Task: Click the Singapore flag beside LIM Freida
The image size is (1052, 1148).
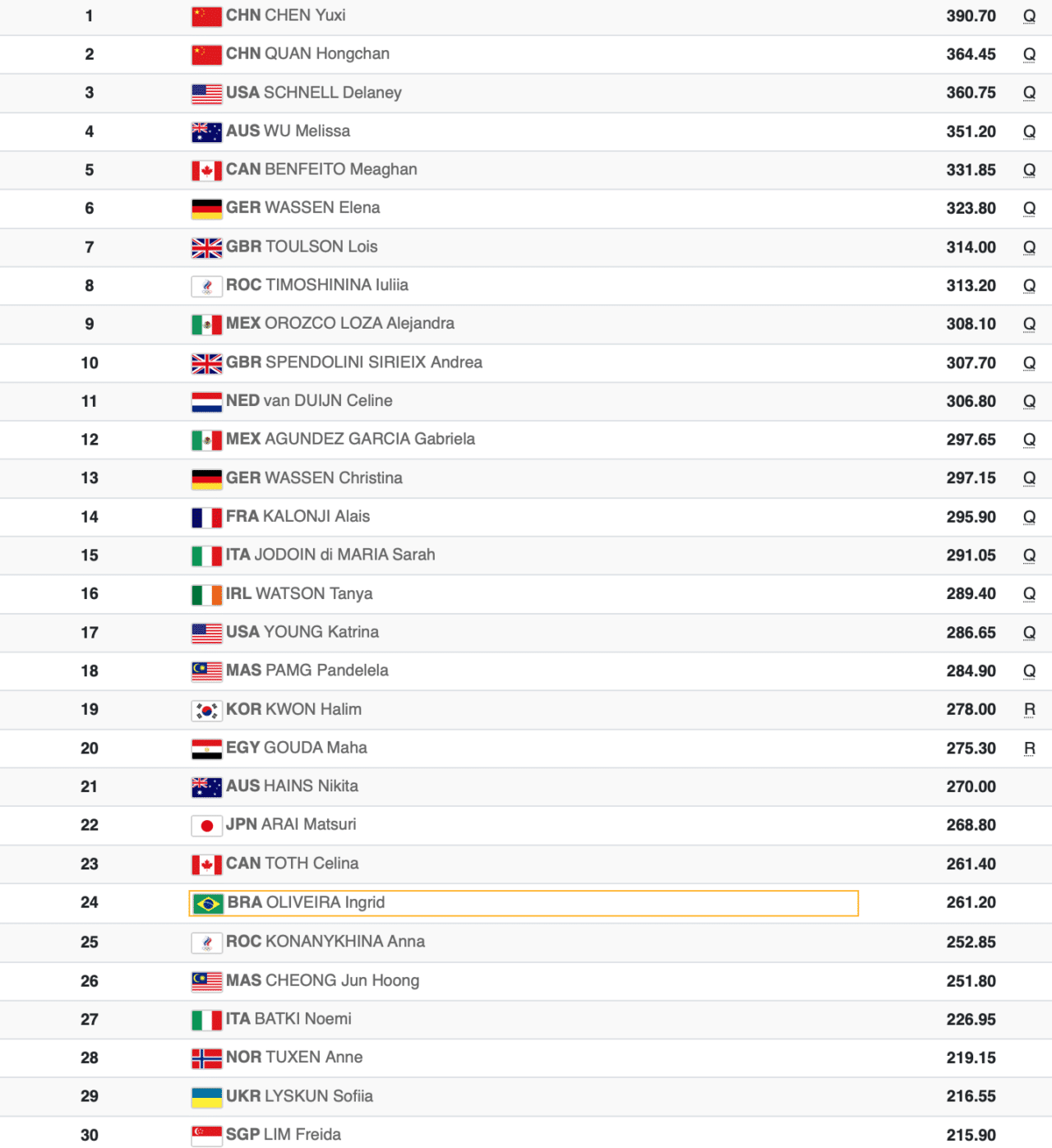Action: click(x=206, y=1136)
